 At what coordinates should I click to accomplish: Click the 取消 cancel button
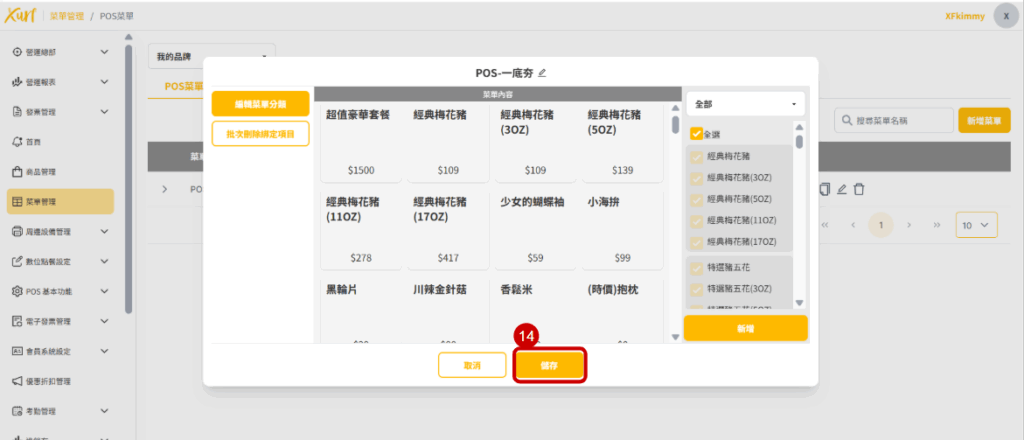point(472,366)
